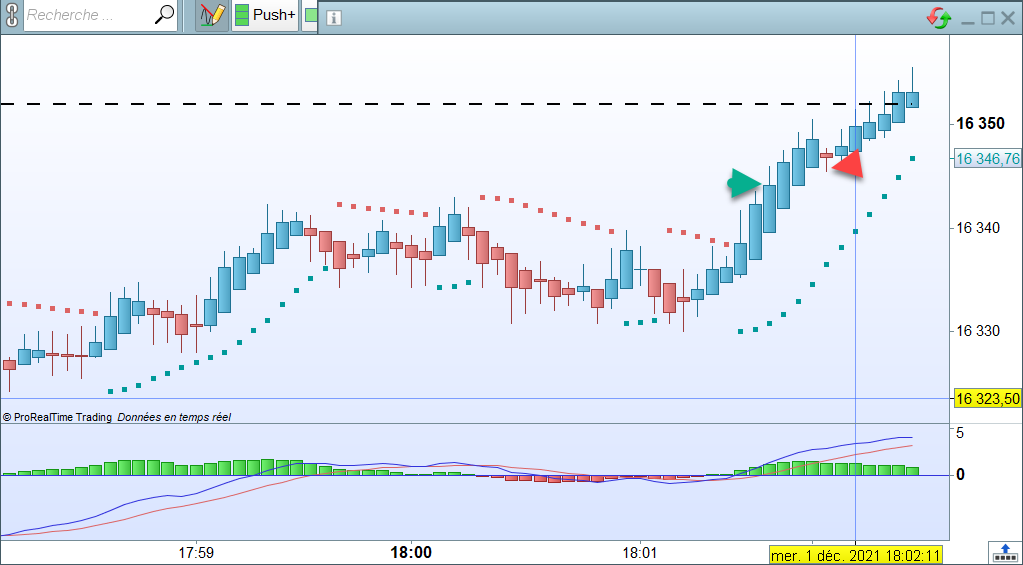Click the yellow price label 16 323,50
Viewport: 1023px width, 565px height.
tap(988, 398)
